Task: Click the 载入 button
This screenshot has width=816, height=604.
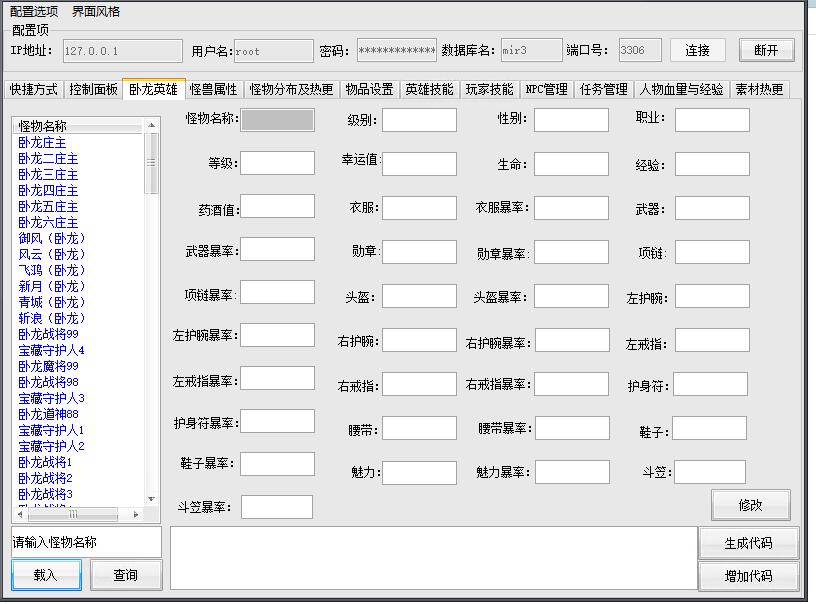Action: [46, 575]
